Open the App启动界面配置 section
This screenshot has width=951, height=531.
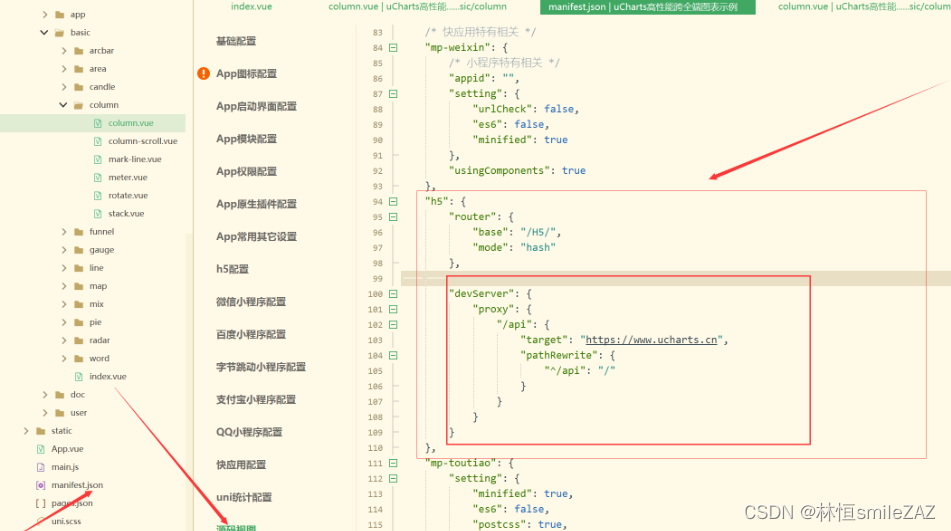[x=257, y=107]
